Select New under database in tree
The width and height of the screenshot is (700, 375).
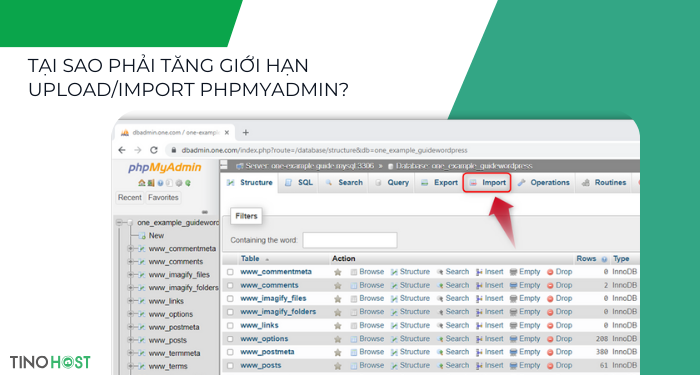click(156, 236)
